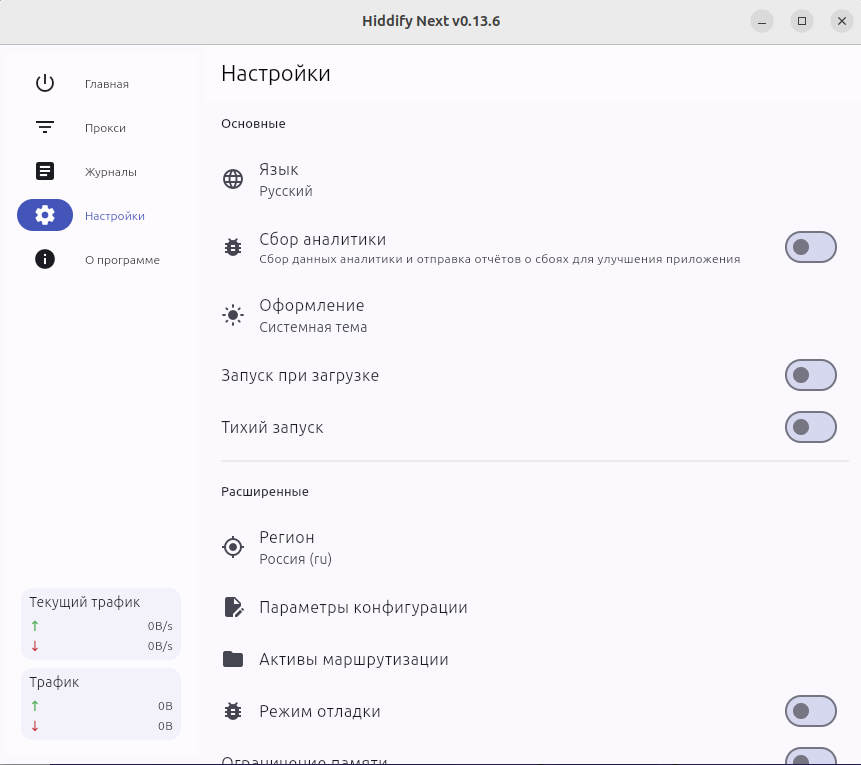Click the globe icon beside Язык
This screenshot has height=765, width=861.
pyautogui.click(x=233, y=179)
